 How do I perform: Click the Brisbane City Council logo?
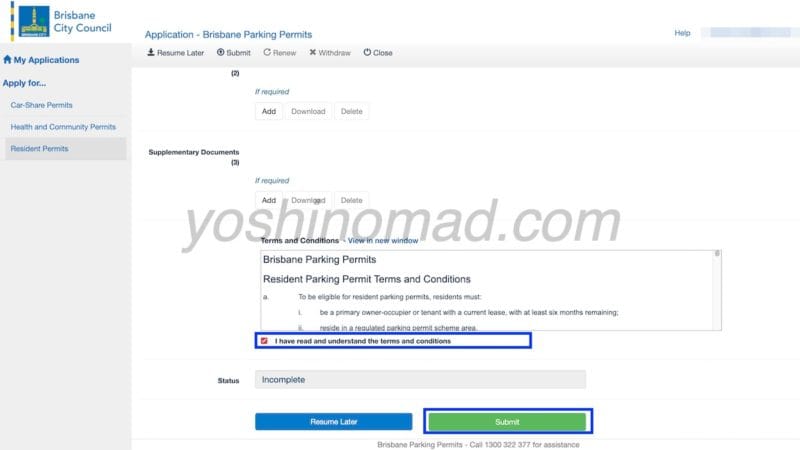61,22
